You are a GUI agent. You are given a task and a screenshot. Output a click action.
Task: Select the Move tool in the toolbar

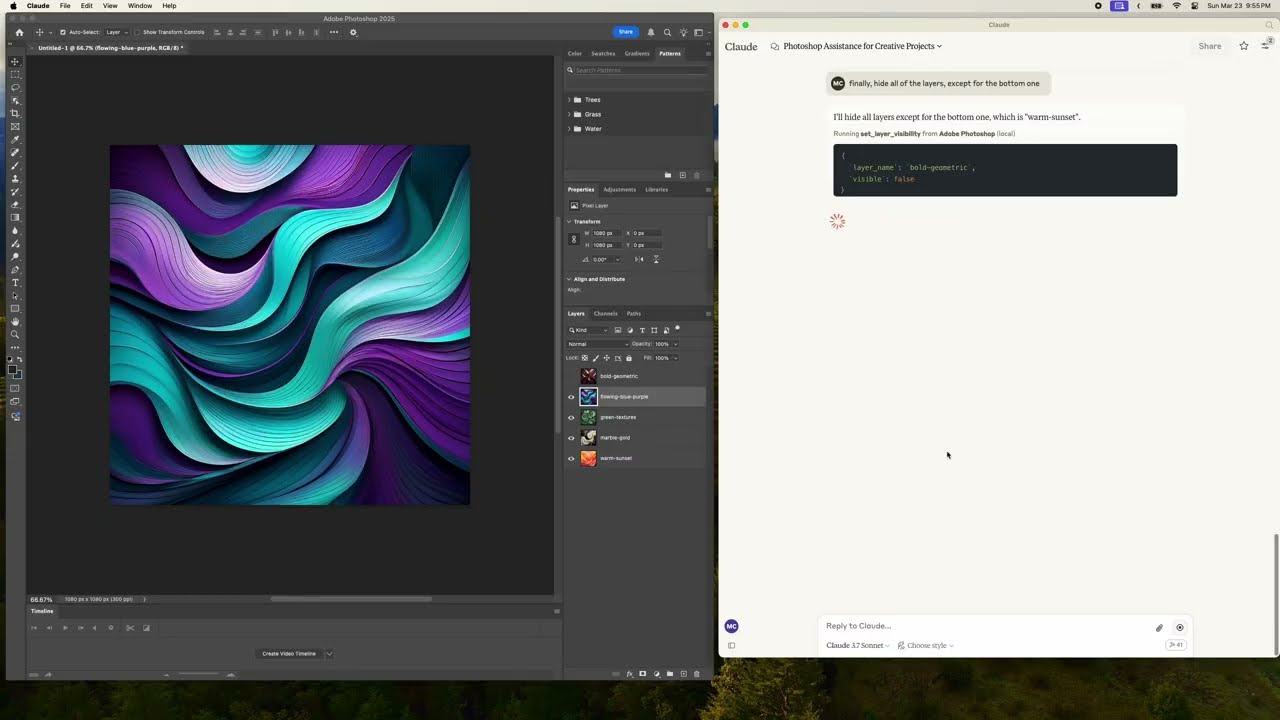click(x=15, y=62)
